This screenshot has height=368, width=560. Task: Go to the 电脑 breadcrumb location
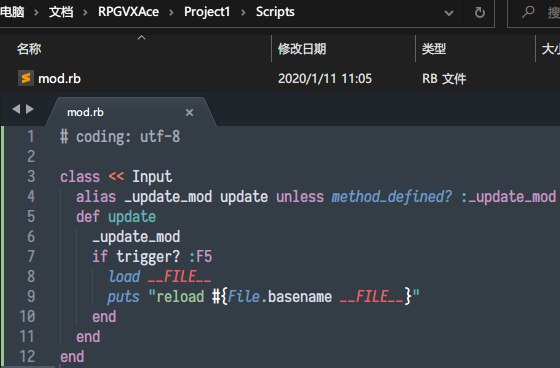coord(12,12)
